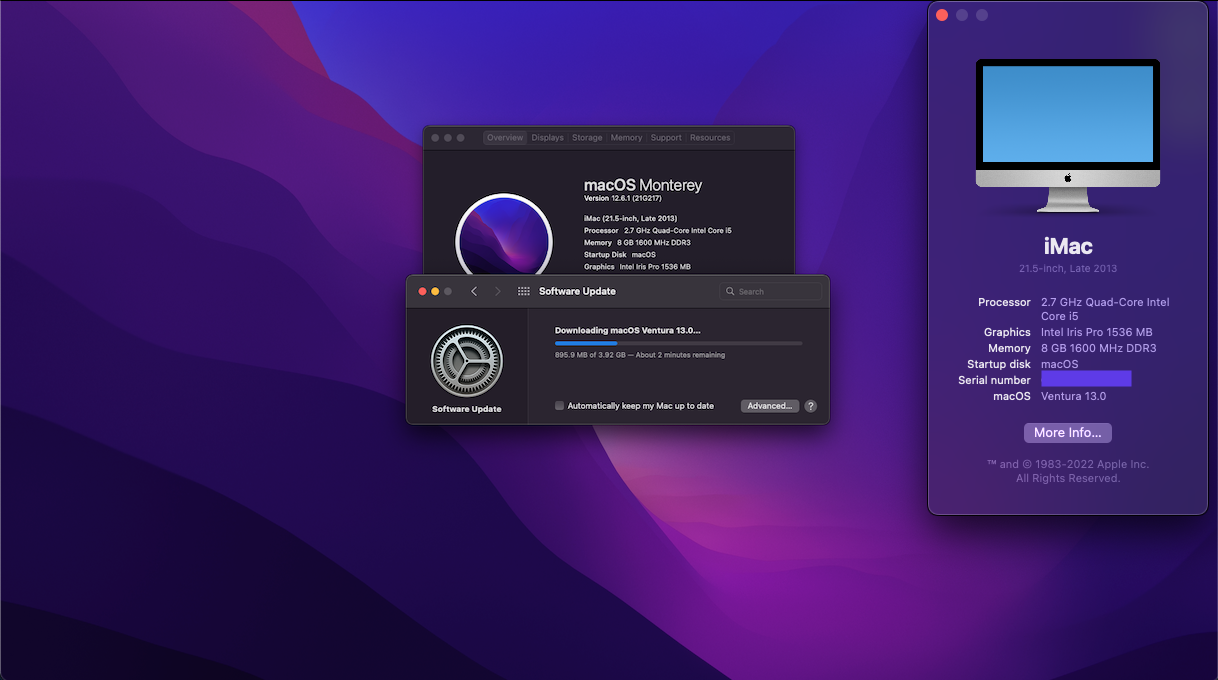The width and height of the screenshot is (1218, 680).
Task: Open the Storage tab
Action: [587, 138]
